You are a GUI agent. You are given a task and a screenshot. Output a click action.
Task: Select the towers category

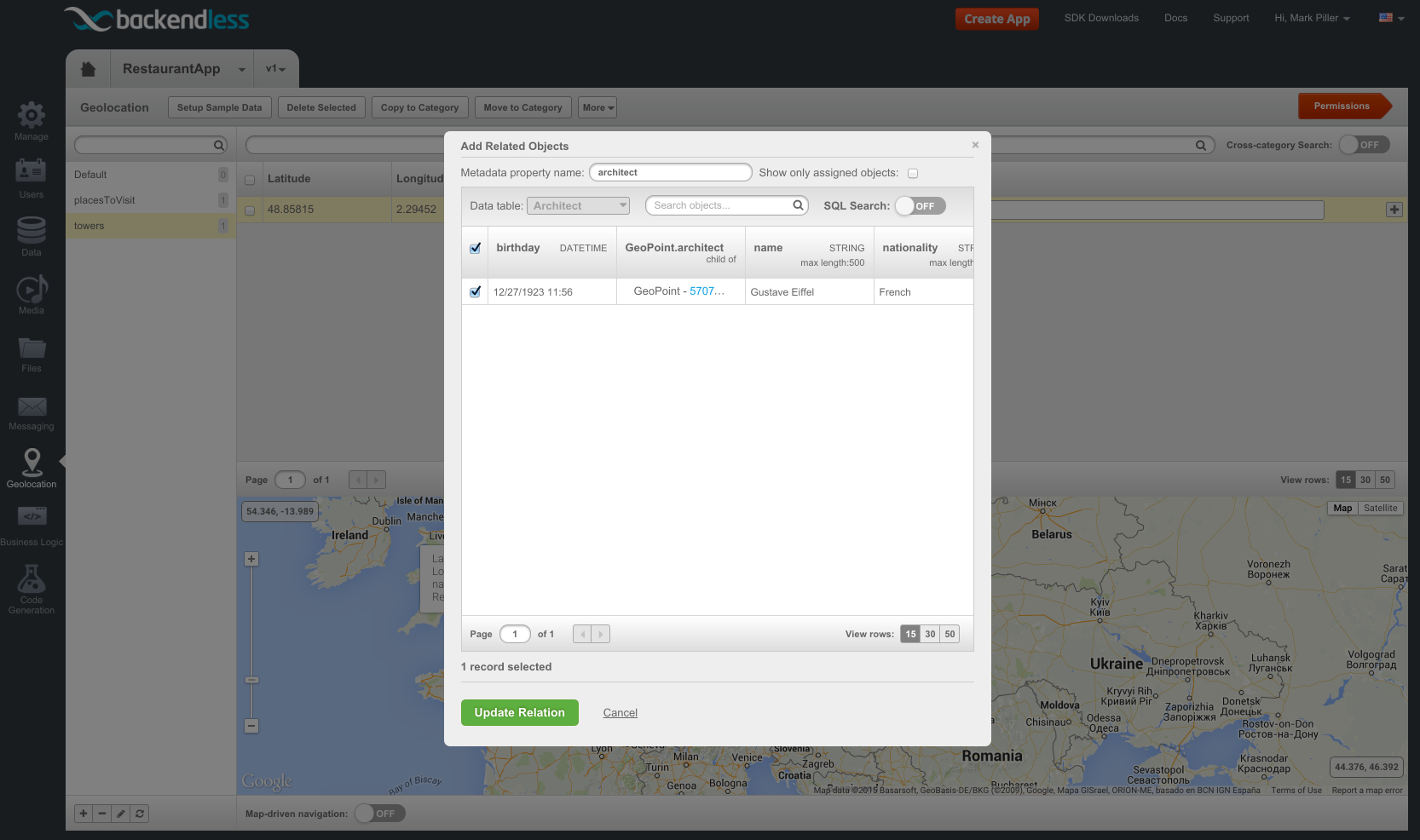[151, 226]
